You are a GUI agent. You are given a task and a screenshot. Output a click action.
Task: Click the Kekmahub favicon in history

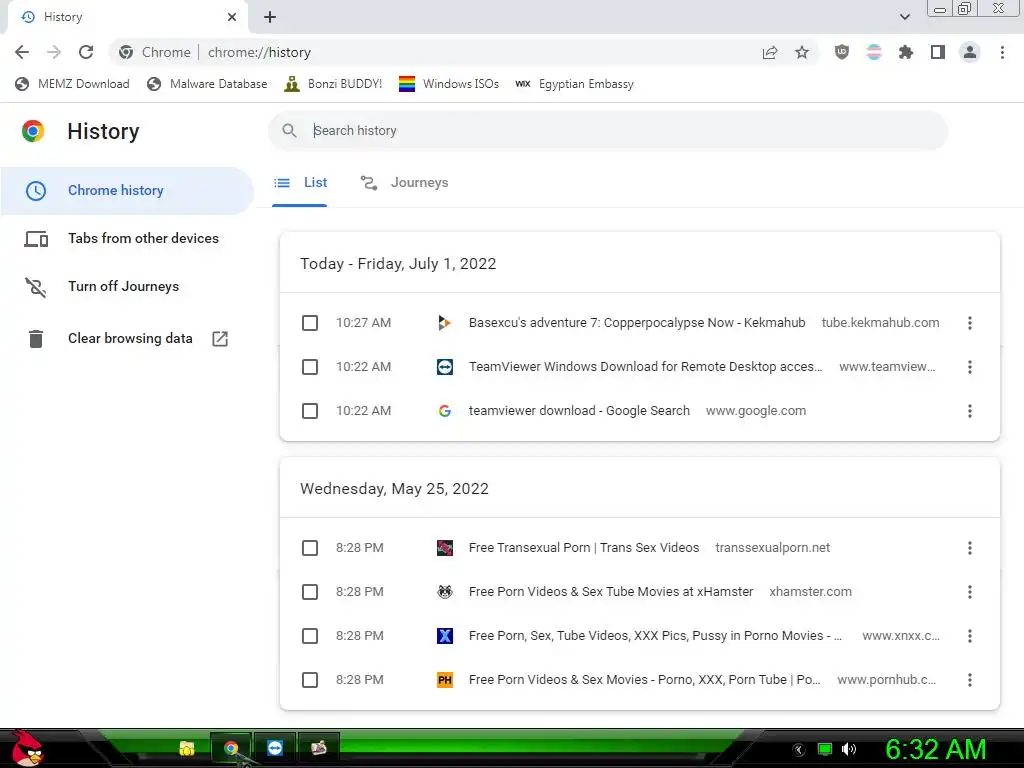pyautogui.click(x=445, y=323)
